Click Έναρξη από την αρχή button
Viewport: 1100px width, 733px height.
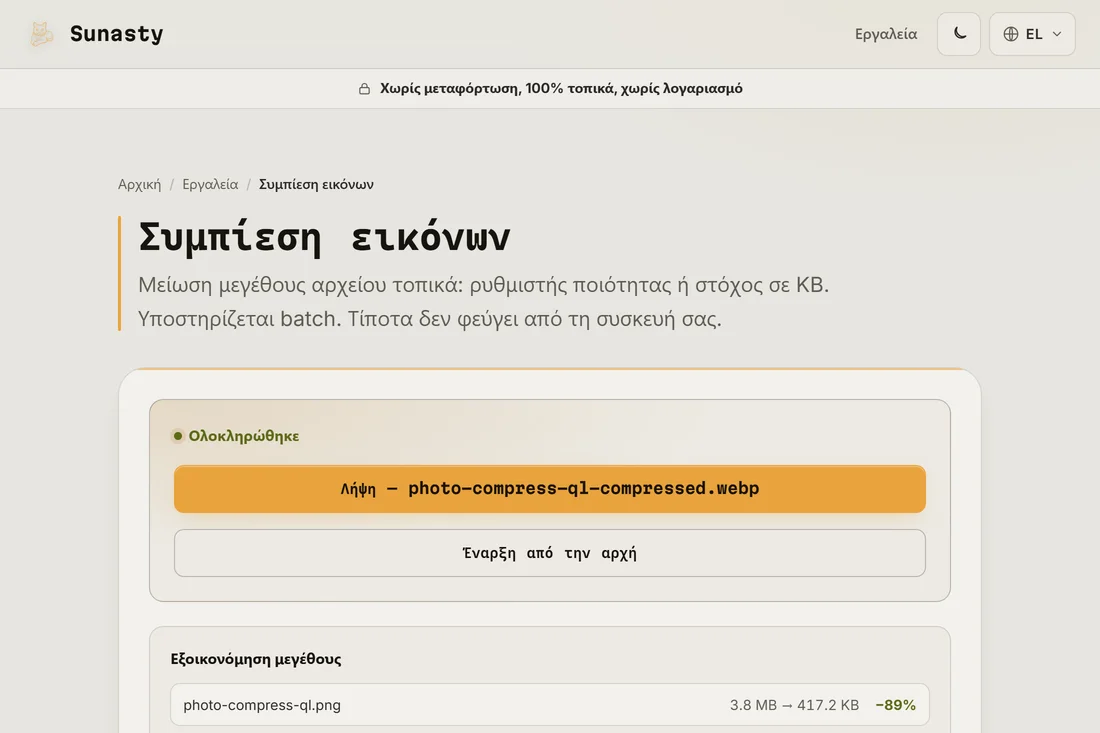(x=550, y=553)
